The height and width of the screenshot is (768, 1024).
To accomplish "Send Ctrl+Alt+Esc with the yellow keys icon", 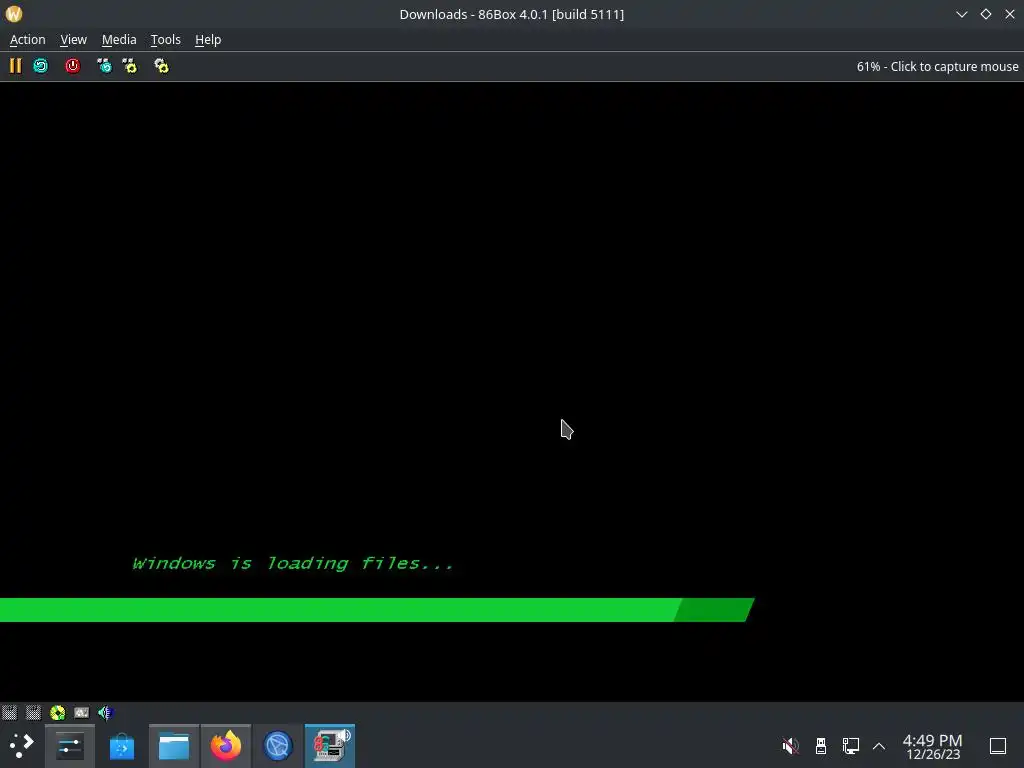I will click(x=130, y=66).
